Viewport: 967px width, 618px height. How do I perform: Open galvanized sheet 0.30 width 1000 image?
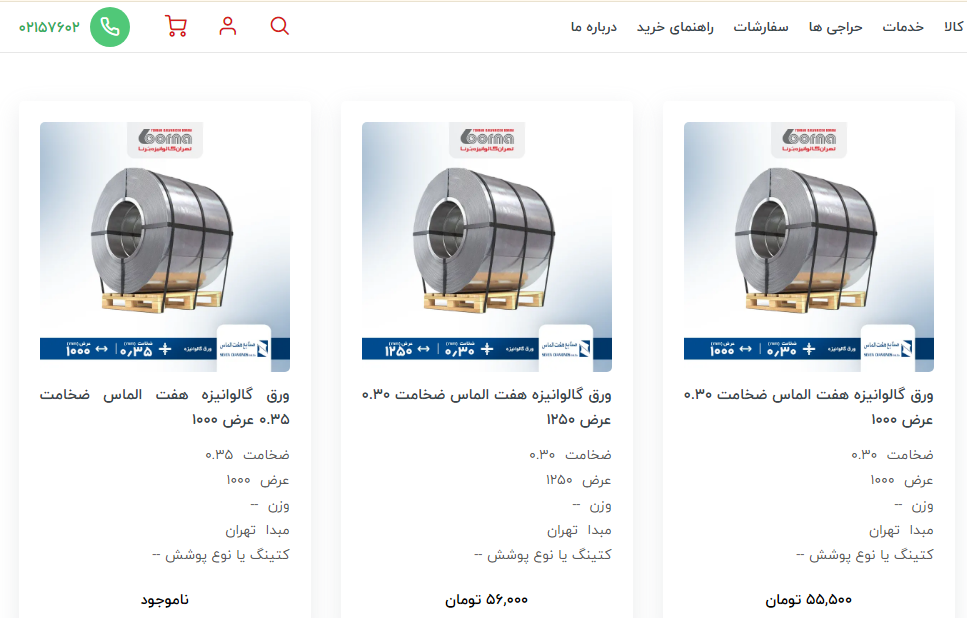809,247
